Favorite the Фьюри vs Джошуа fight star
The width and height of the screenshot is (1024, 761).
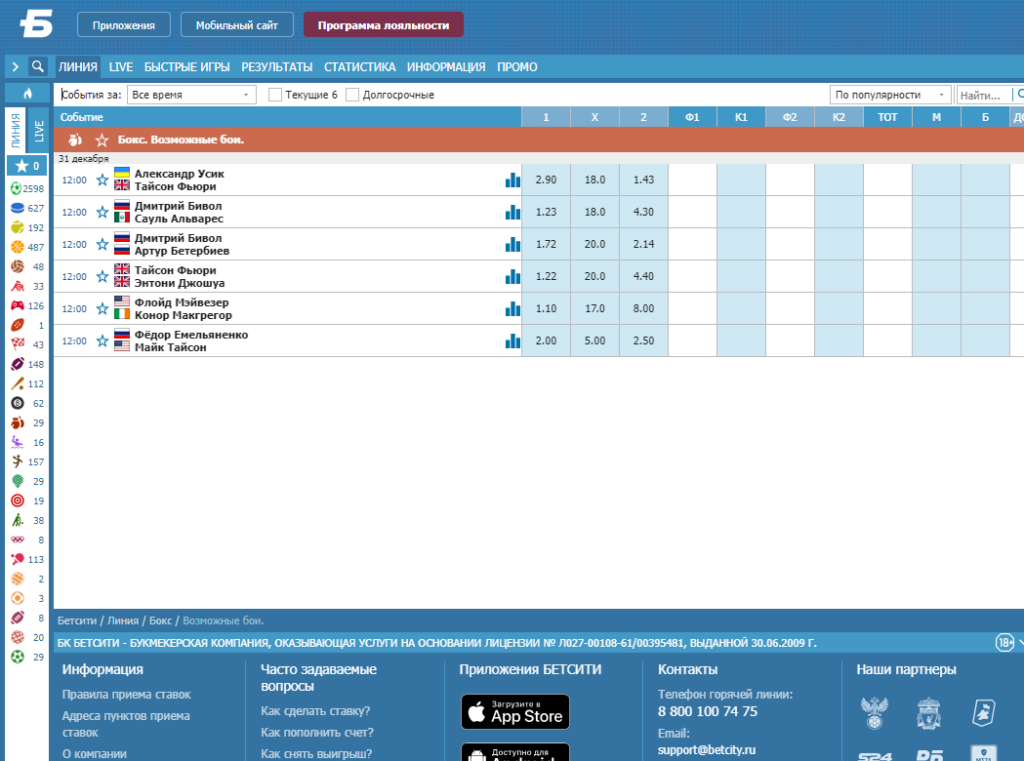[x=102, y=276]
